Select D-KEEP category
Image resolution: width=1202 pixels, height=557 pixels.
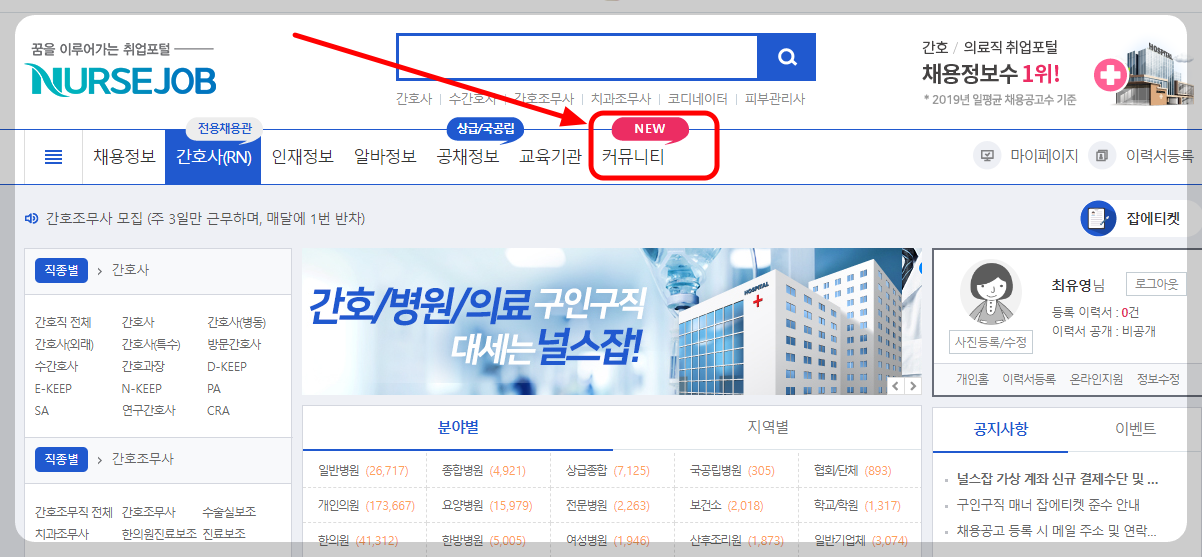(x=227, y=366)
